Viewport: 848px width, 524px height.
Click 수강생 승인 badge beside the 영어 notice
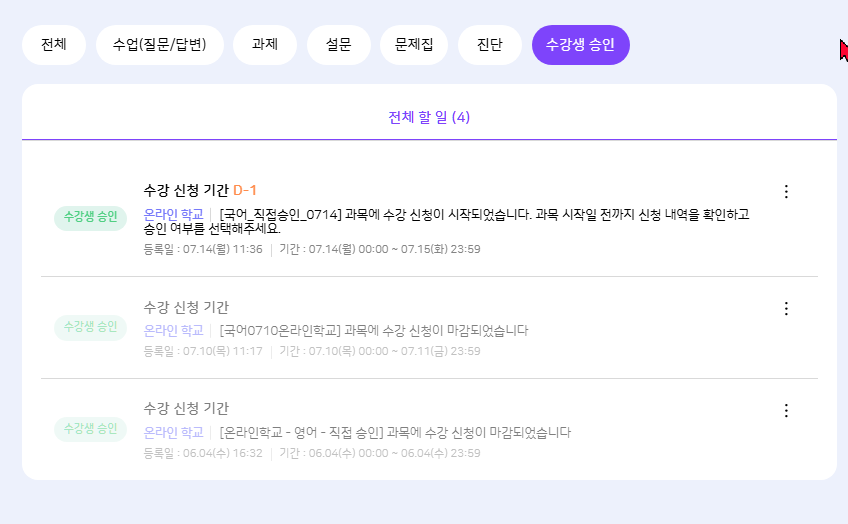click(x=90, y=429)
